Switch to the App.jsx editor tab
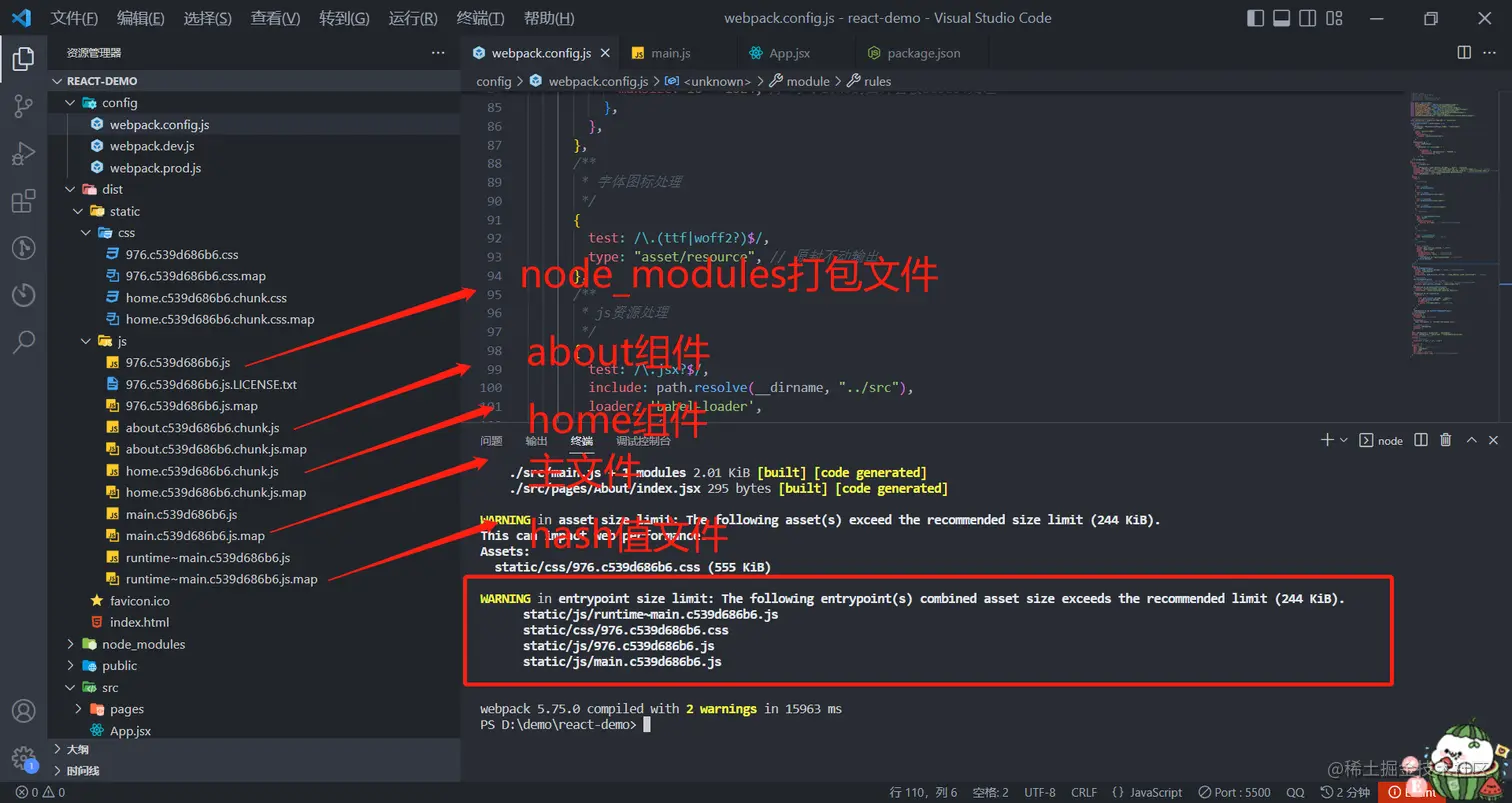 789,53
